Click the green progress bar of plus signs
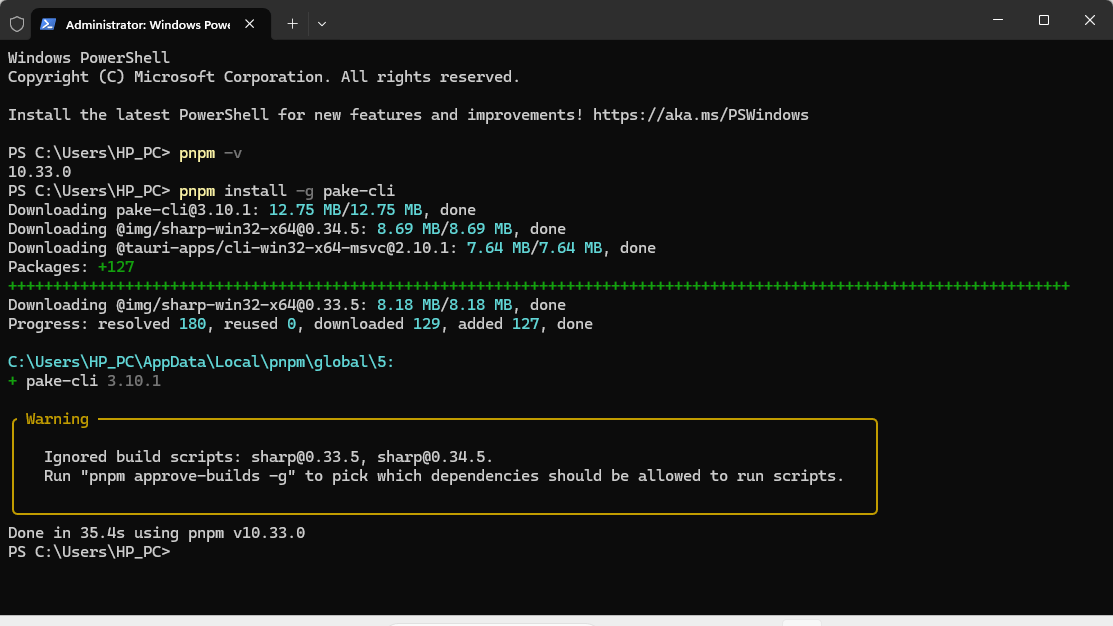Image resolution: width=1113 pixels, height=626 pixels. pos(540,285)
